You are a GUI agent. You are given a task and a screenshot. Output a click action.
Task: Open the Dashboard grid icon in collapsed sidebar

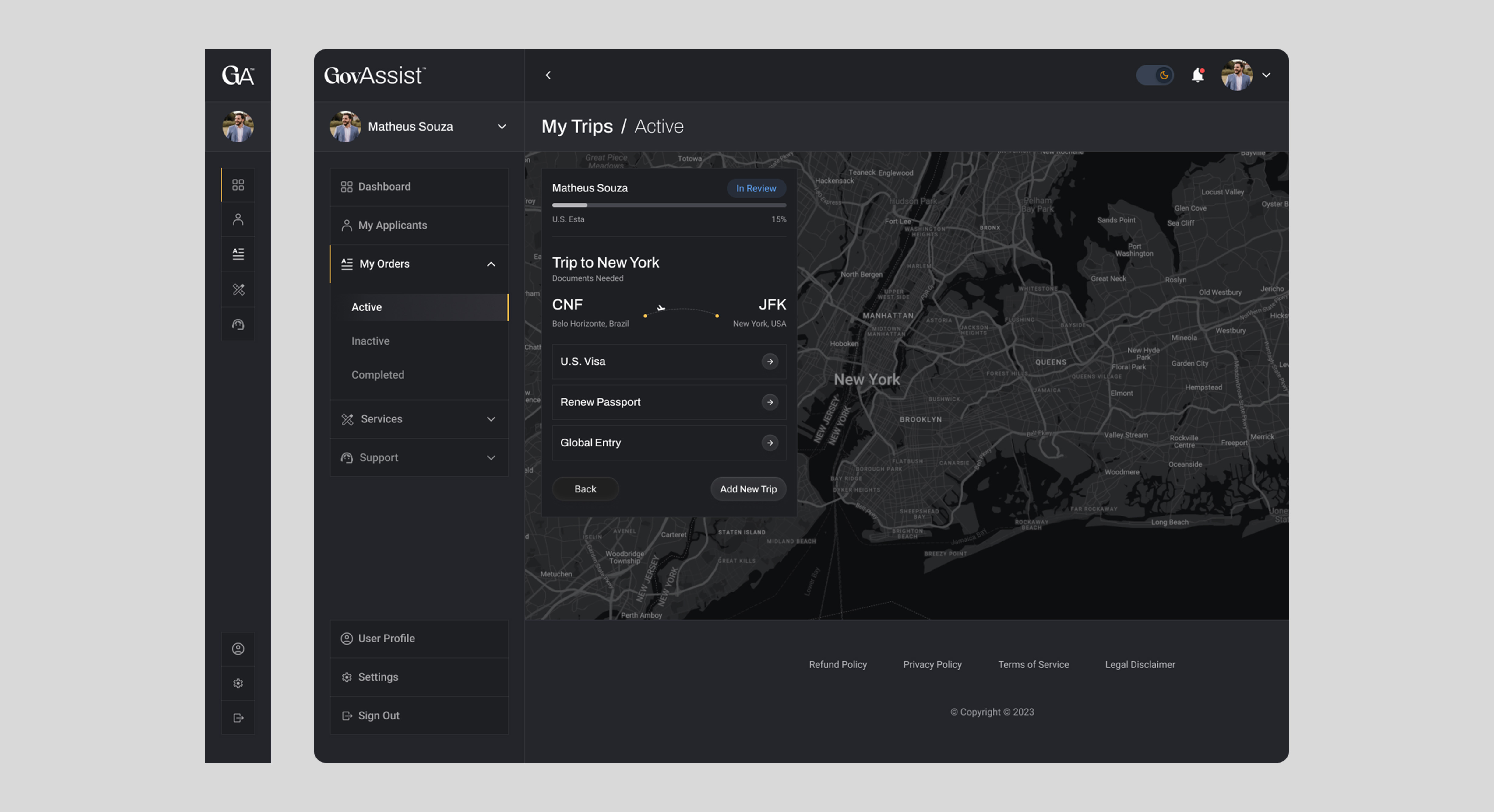pos(238,185)
